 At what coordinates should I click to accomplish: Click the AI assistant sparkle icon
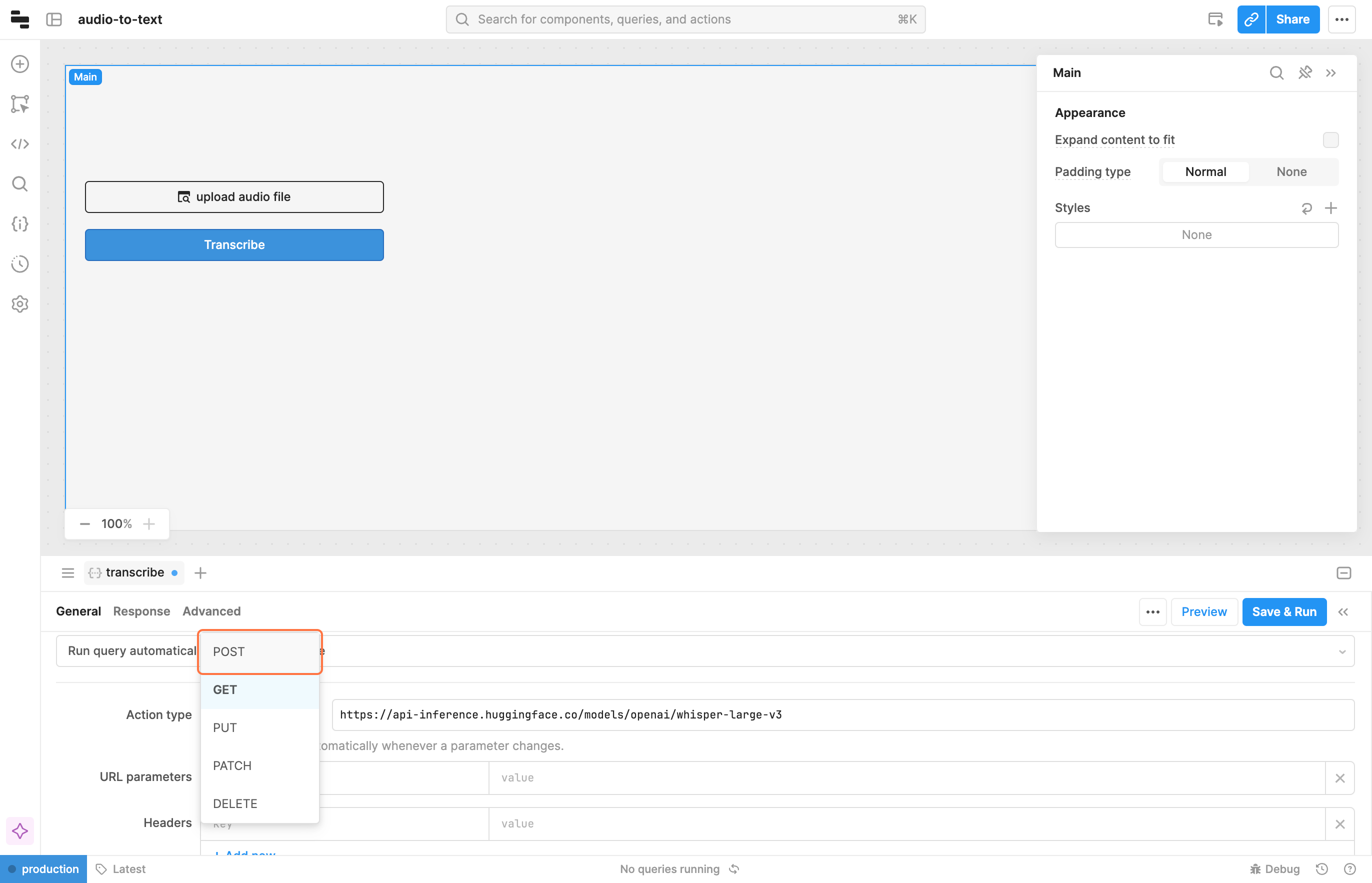pyautogui.click(x=20, y=831)
